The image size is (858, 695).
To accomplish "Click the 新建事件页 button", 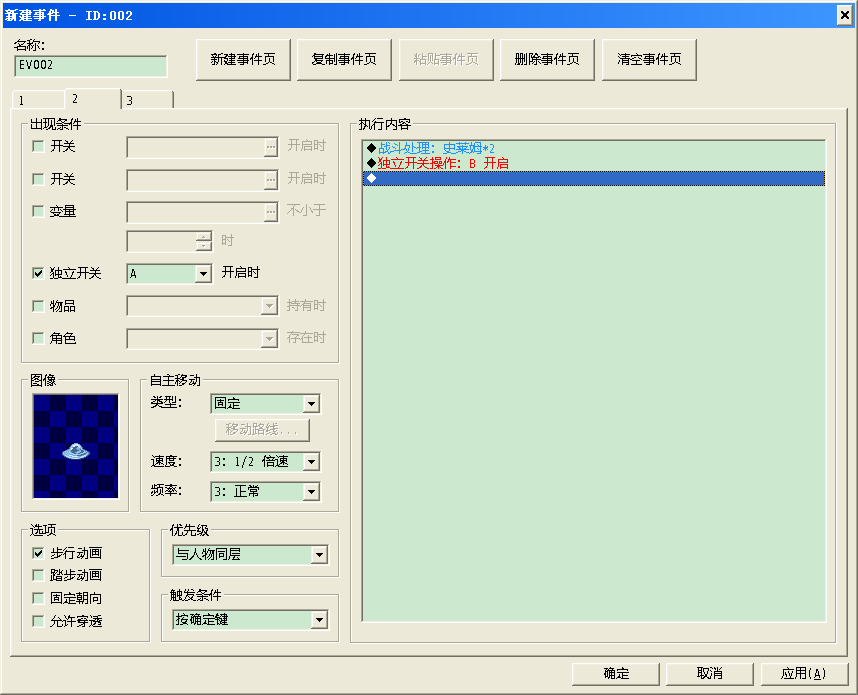I will pos(243,60).
